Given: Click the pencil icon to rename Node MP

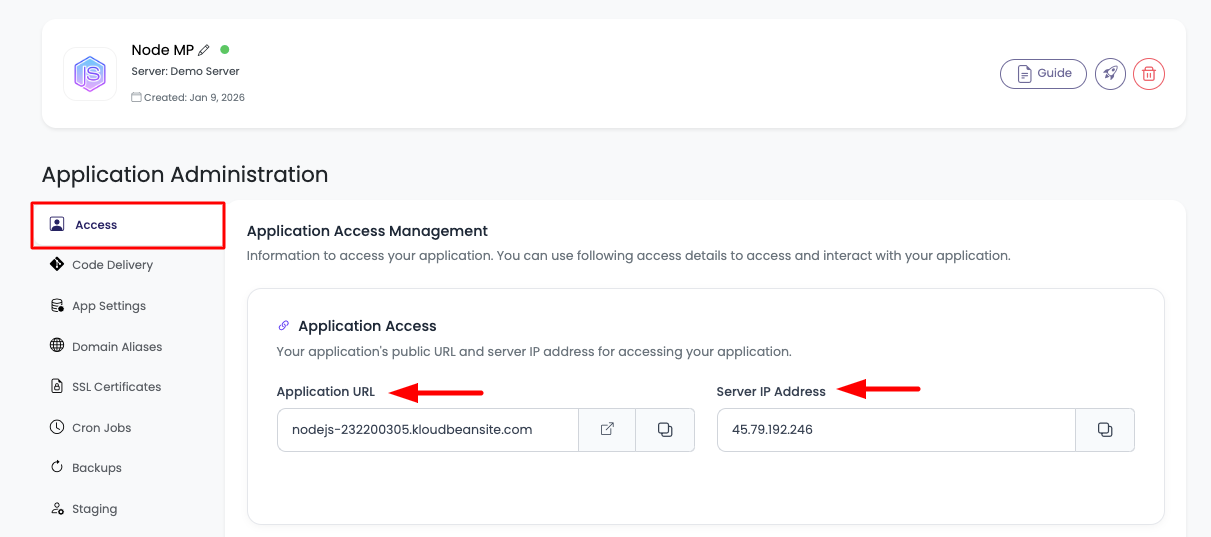Looking at the screenshot, I should 204,50.
